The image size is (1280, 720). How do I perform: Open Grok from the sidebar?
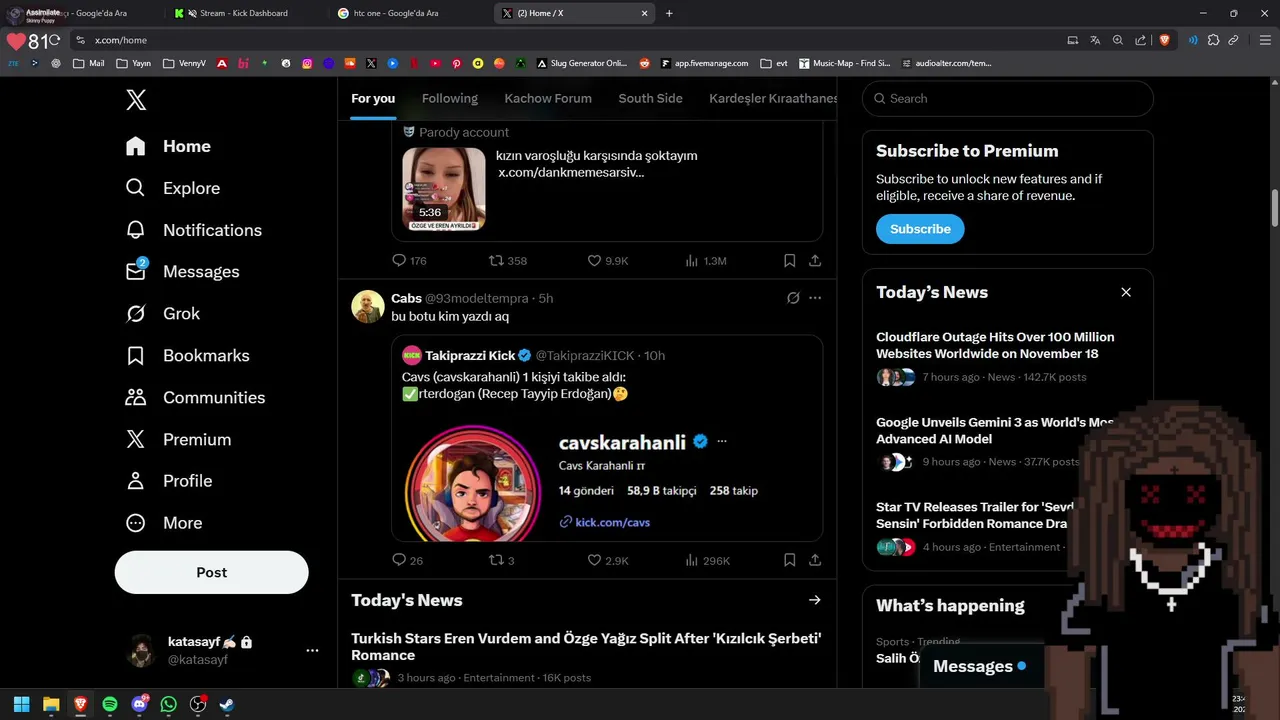pyautogui.click(x=162, y=314)
